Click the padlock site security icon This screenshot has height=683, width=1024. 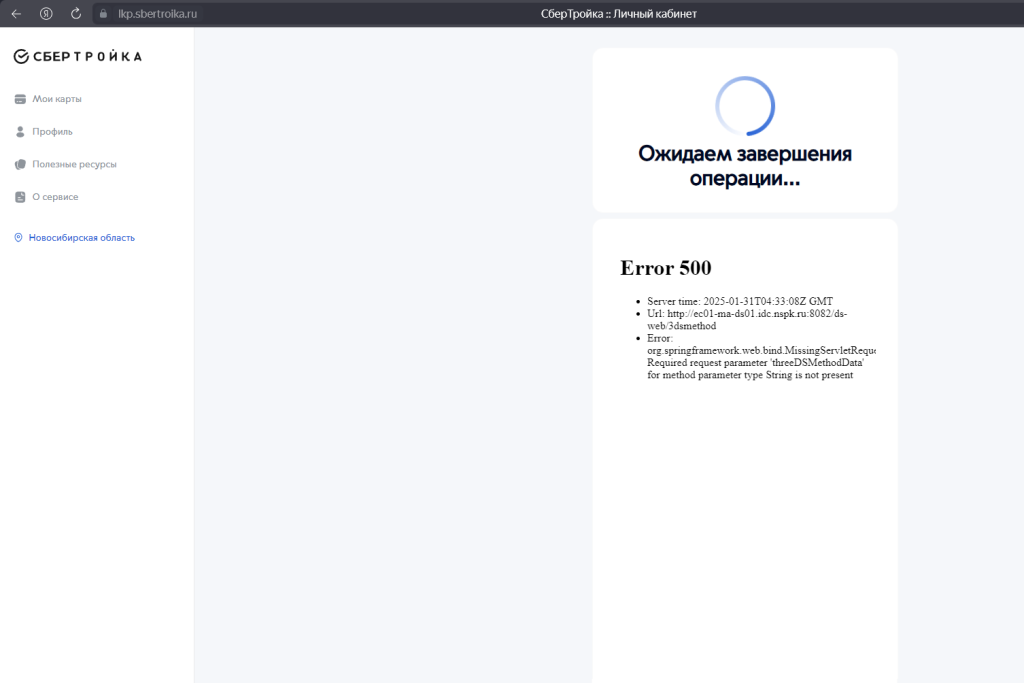[x=102, y=14]
